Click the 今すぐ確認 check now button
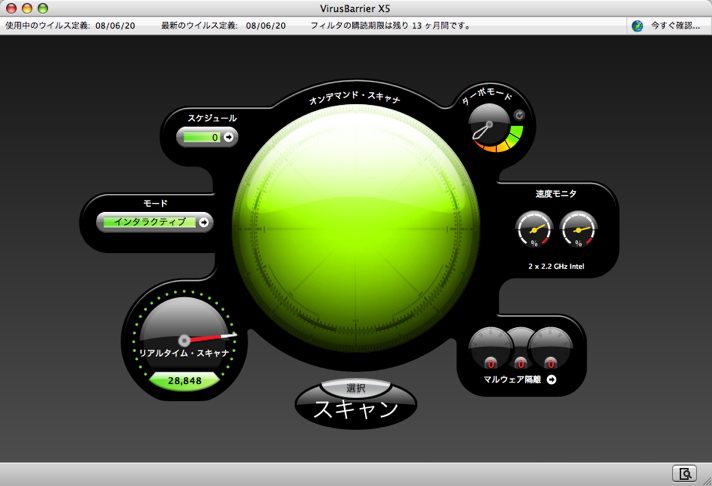Image resolution: width=712 pixels, height=486 pixels. (x=676, y=26)
